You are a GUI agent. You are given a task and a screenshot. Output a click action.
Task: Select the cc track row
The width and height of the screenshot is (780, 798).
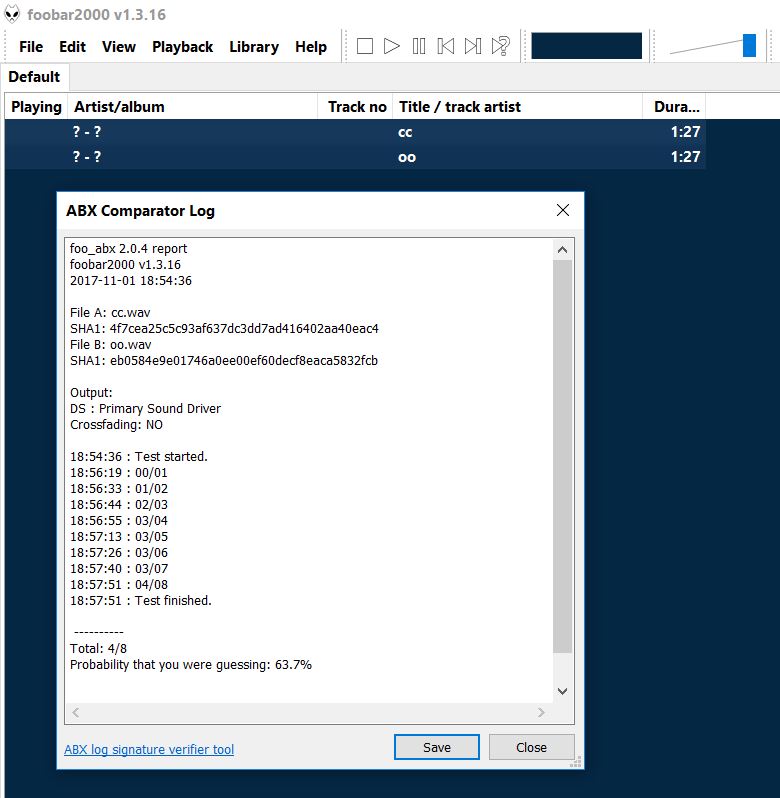click(x=355, y=132)
